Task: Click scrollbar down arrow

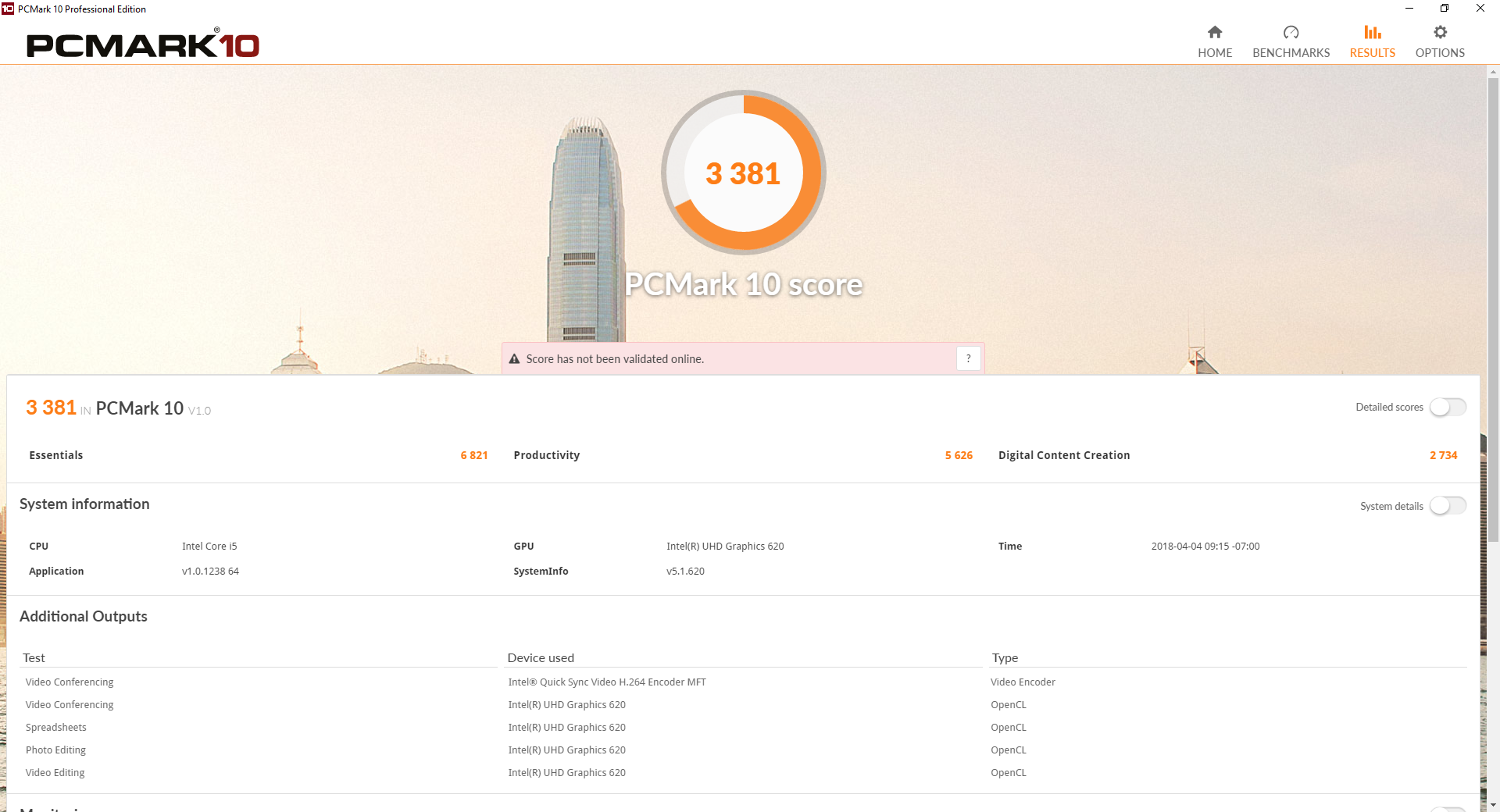Action: click(1493, 804)
